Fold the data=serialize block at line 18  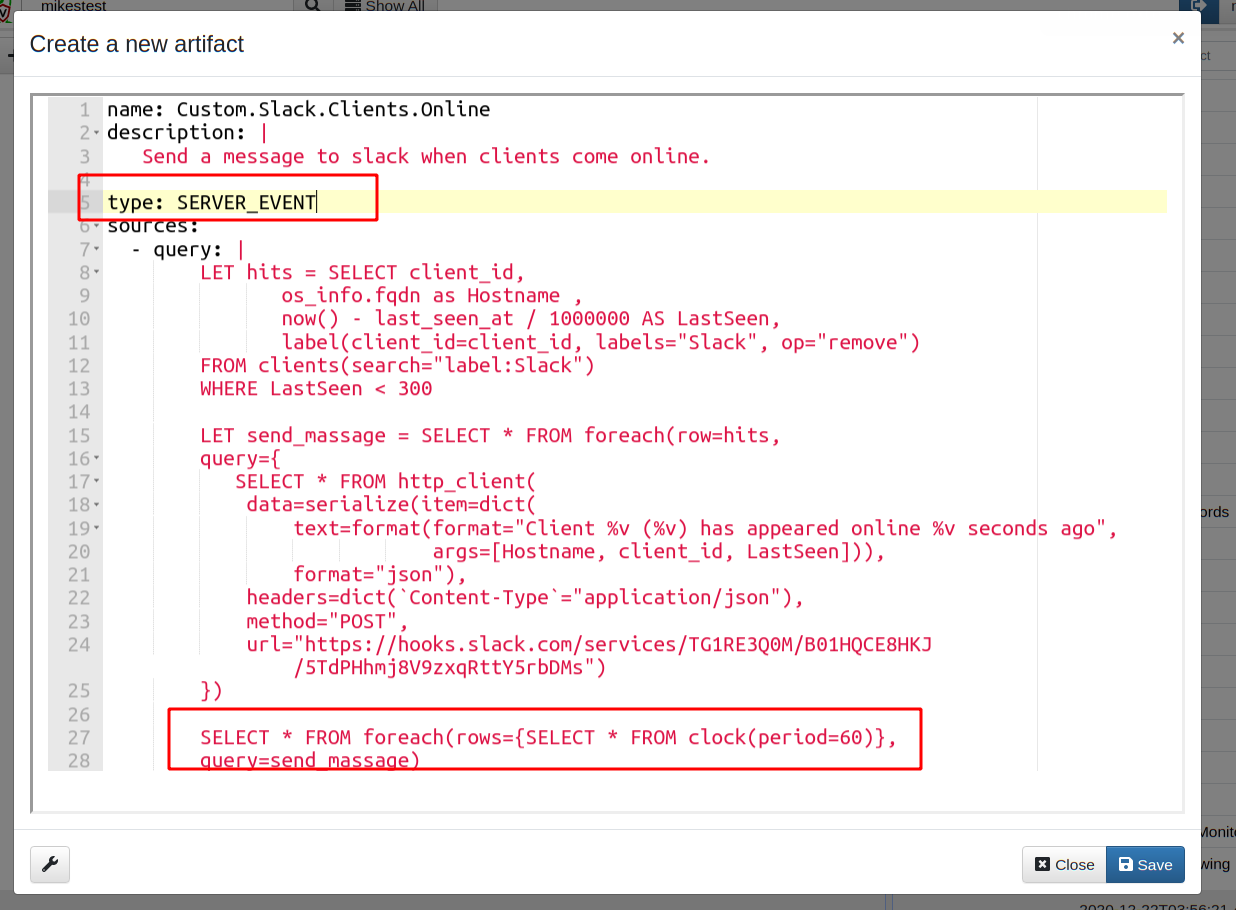click(x=96, y=505)
